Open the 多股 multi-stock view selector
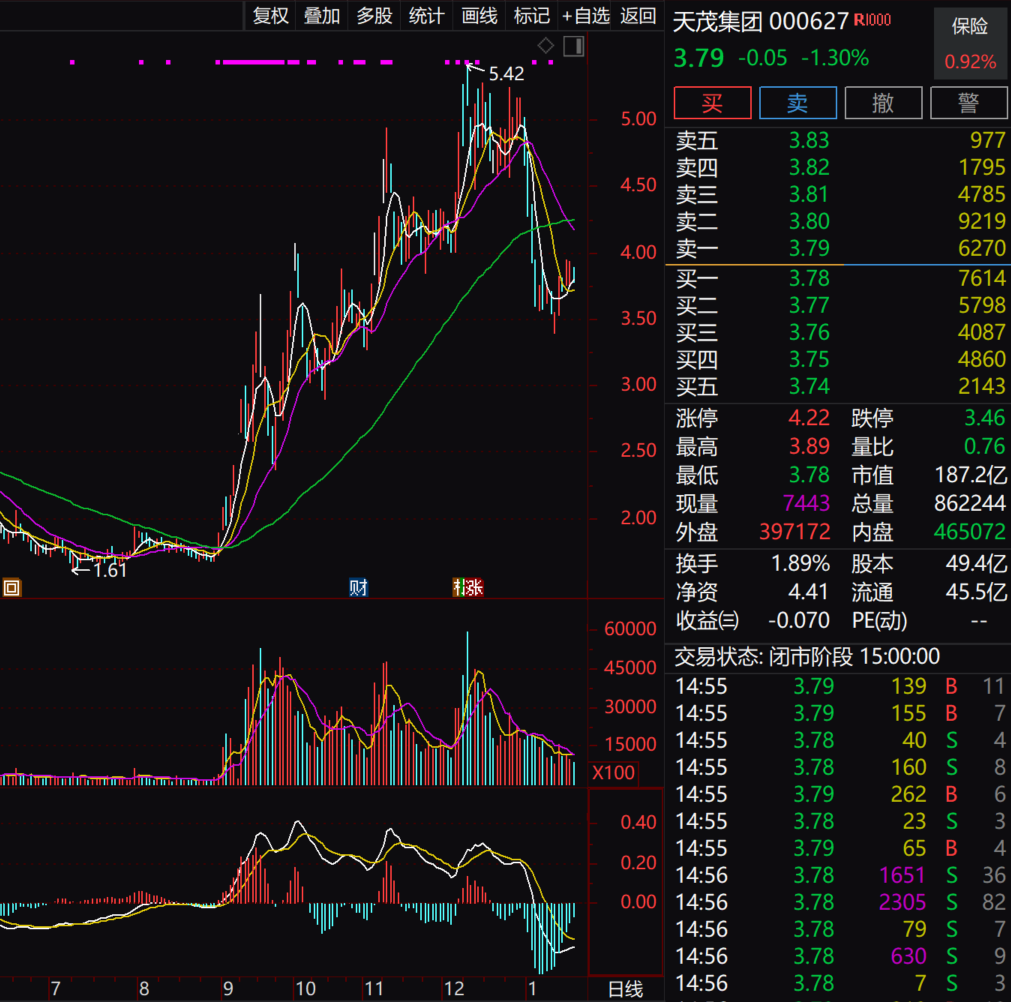This screenshot has width=1011, height=1002. click(374, 16)
